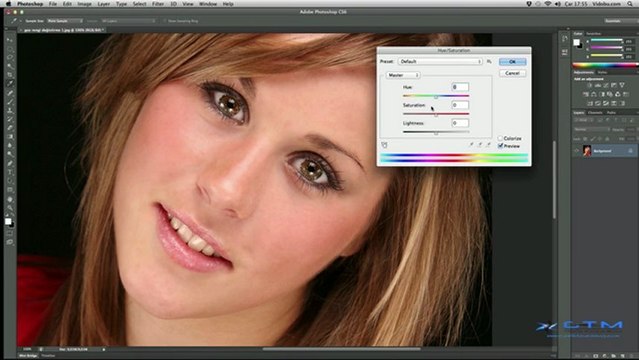Click the on-image adjustment hand icon
Screen dimensions: 639x360
pos(384,145)
